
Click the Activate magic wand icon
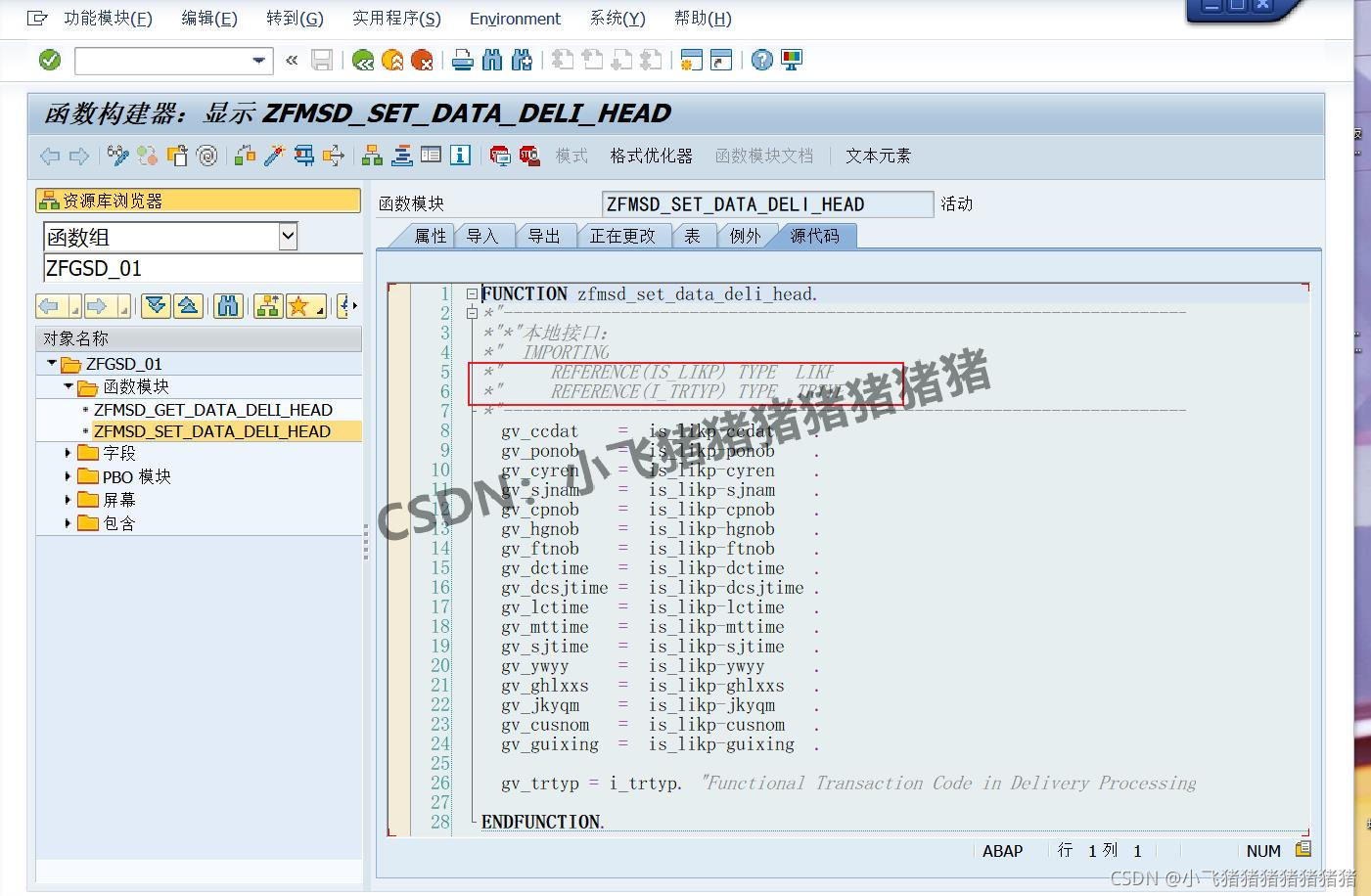(275, 156)
